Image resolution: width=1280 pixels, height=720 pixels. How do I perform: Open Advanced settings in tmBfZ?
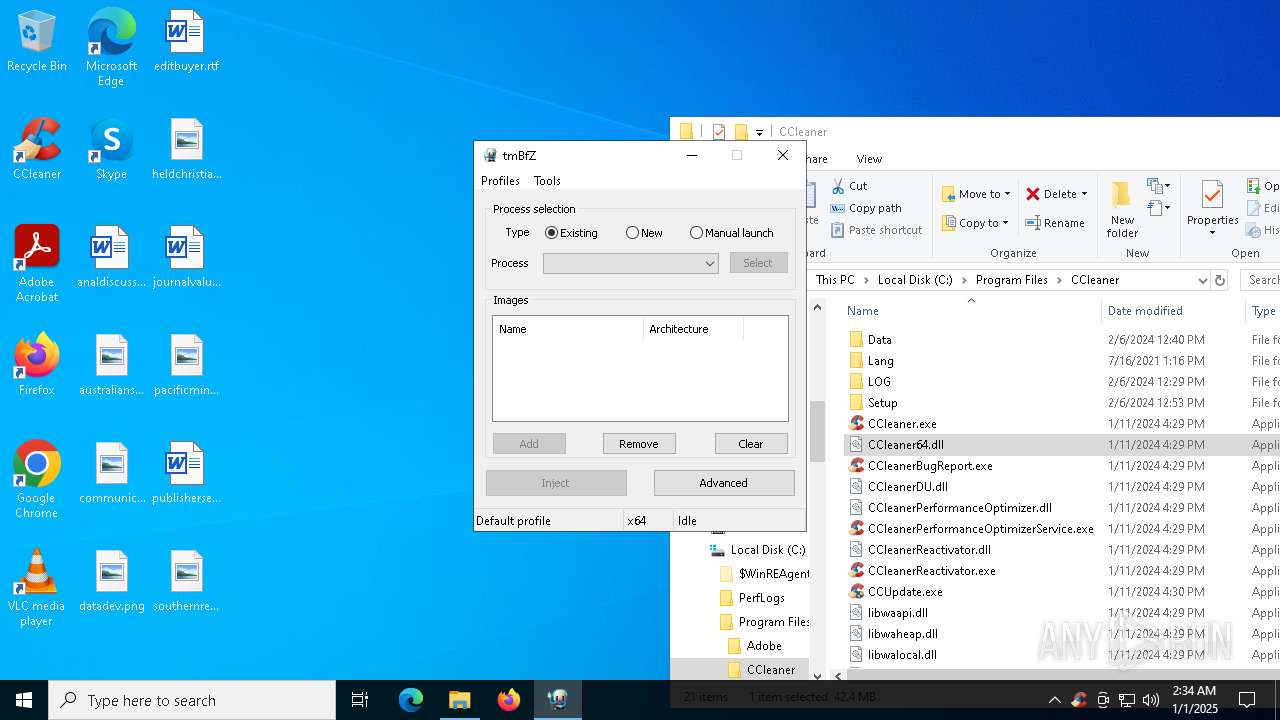coord(724,483)
